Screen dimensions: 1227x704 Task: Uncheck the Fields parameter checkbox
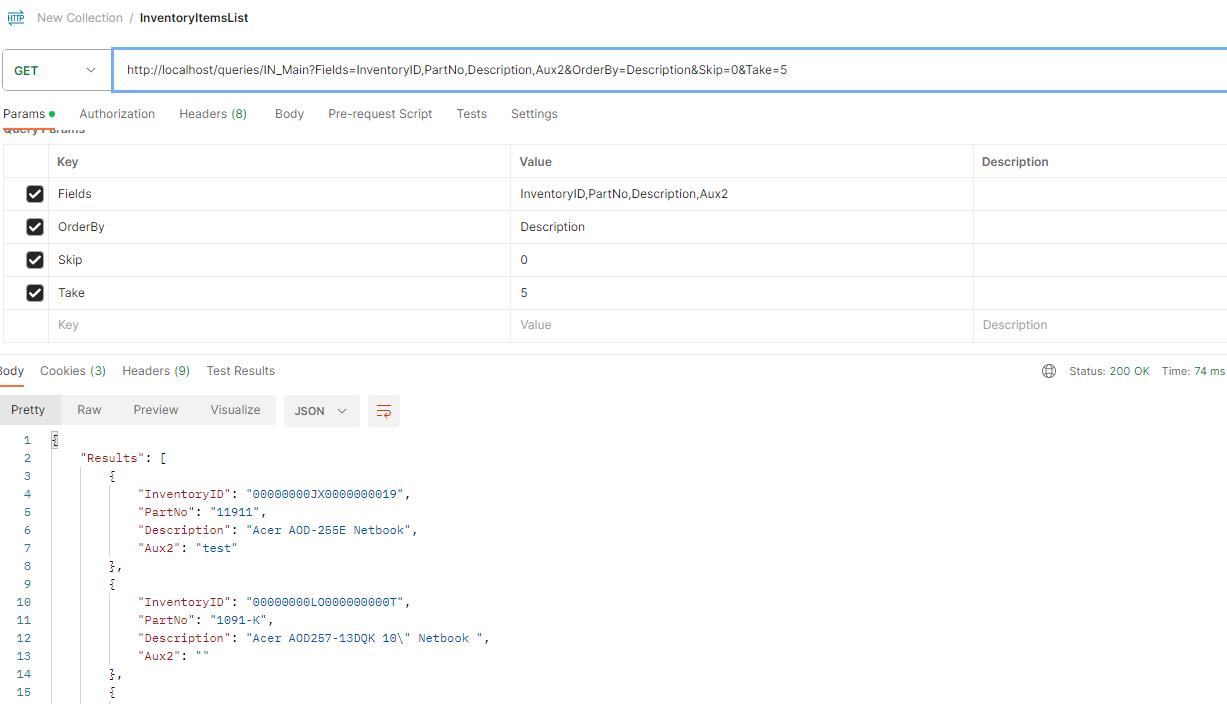(35, 194)
